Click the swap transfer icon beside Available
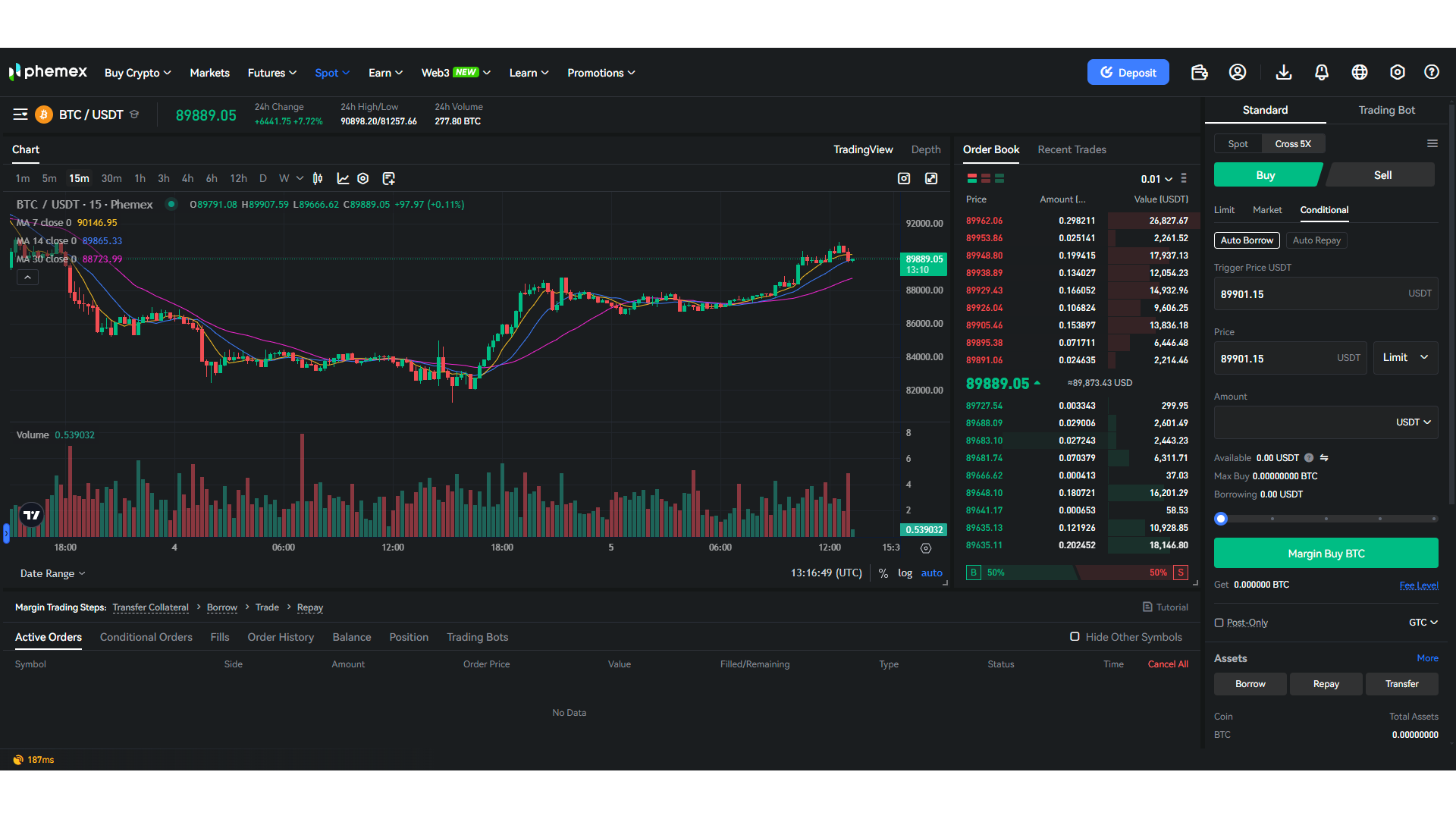Screen dimensions: 1456x819 [1324, 458]
